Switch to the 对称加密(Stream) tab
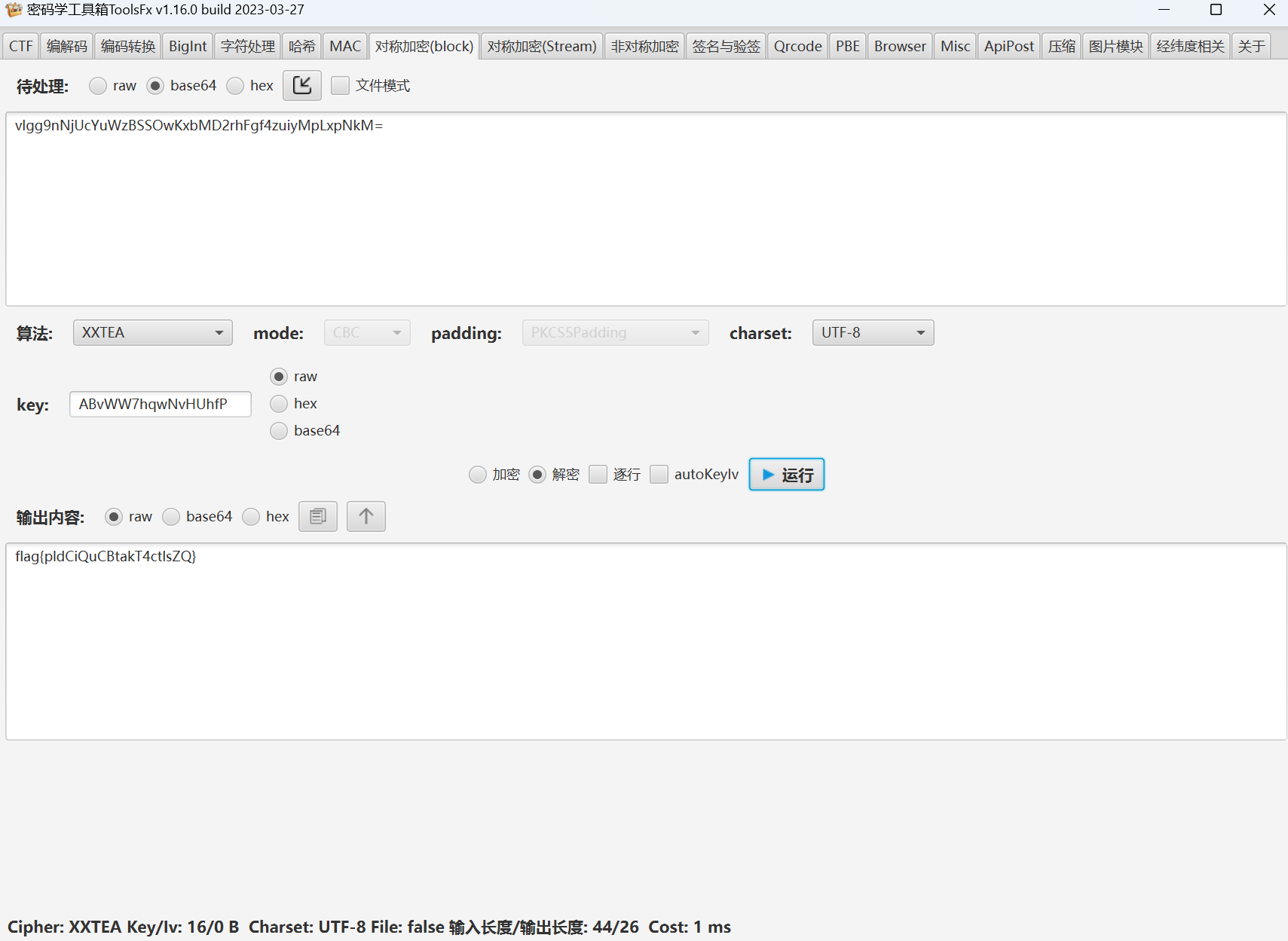This screenshot has height=941, width=1288. click(x=542, y=46)
